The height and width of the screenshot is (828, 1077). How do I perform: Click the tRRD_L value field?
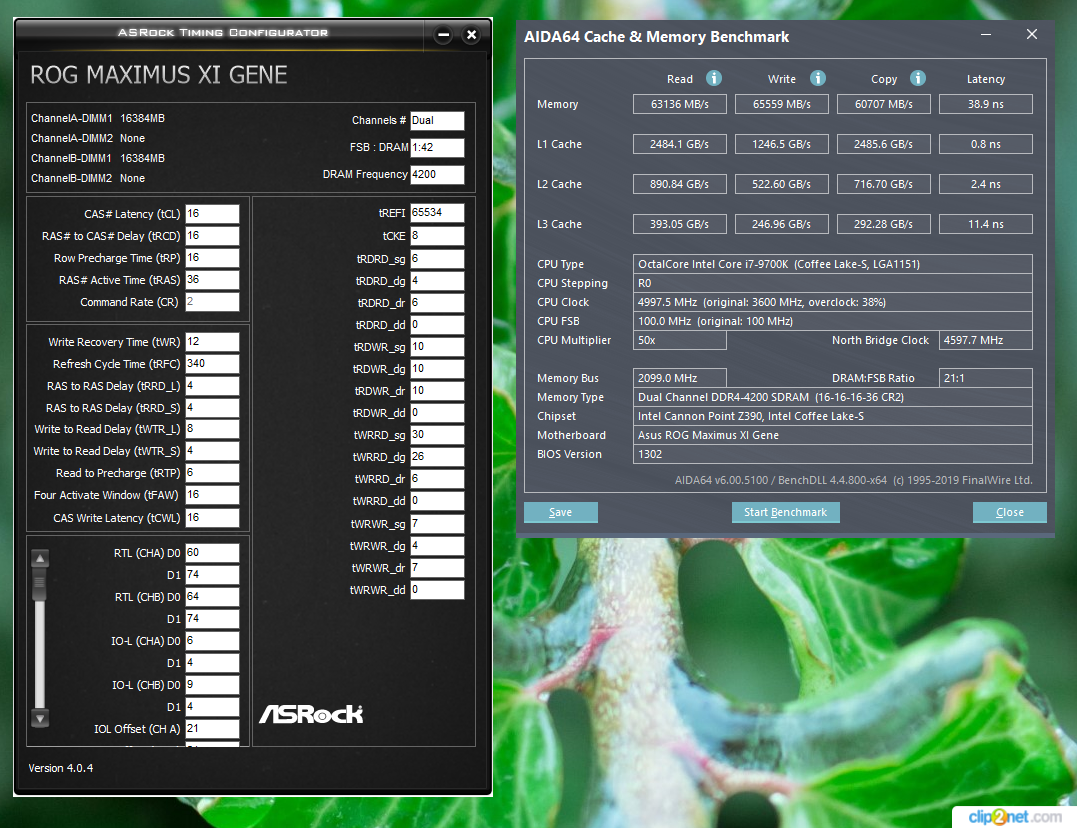tap(212, 385)
